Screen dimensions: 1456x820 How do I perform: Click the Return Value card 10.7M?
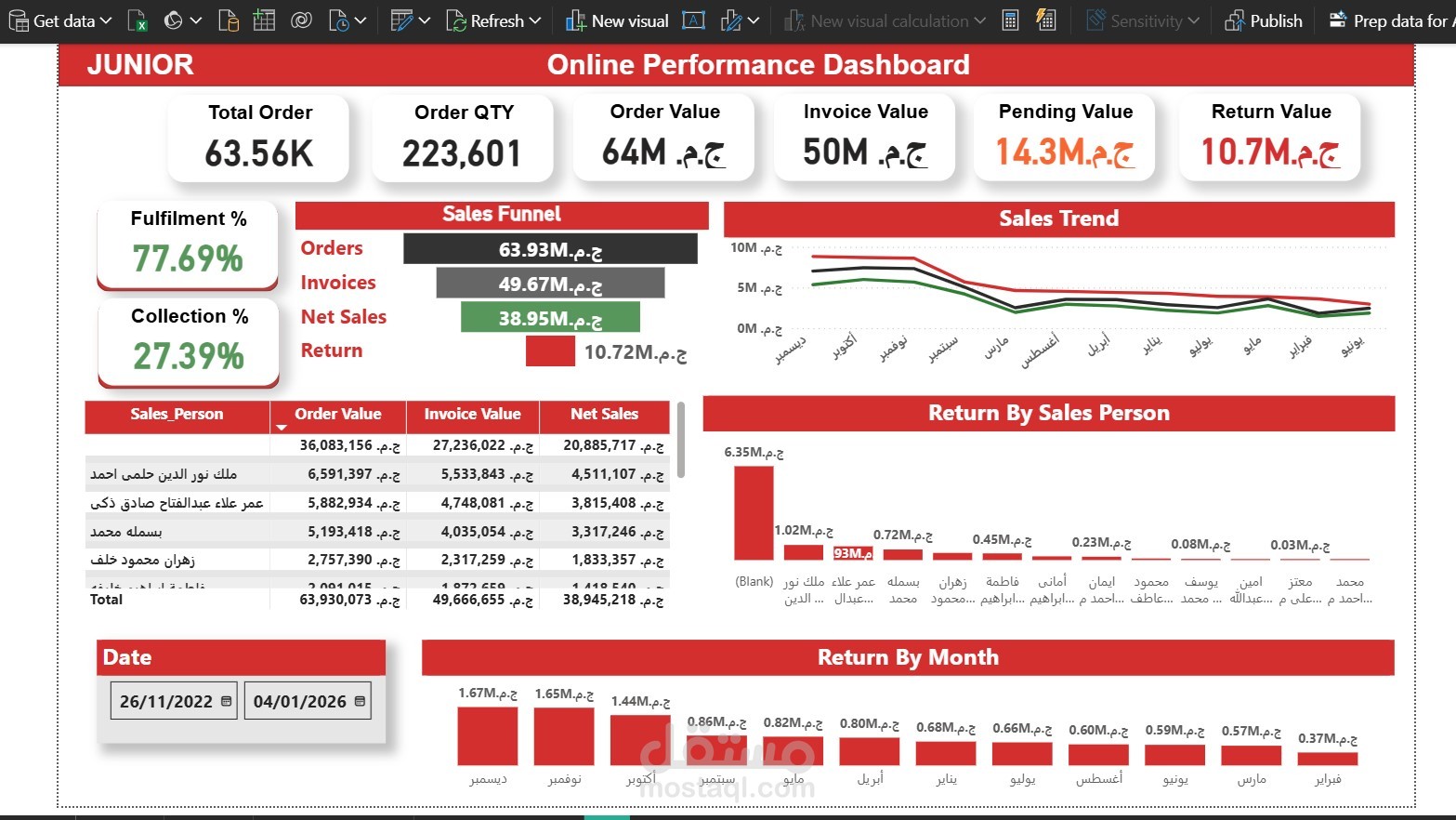[1270, 137]
